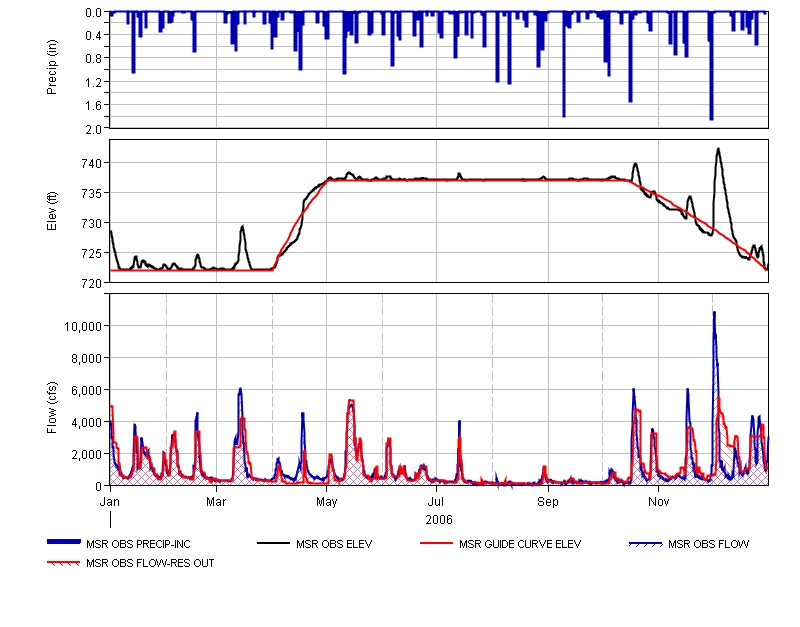Click the 0.4 precipitation axis value
800x627 pixels.
(93, 36)
